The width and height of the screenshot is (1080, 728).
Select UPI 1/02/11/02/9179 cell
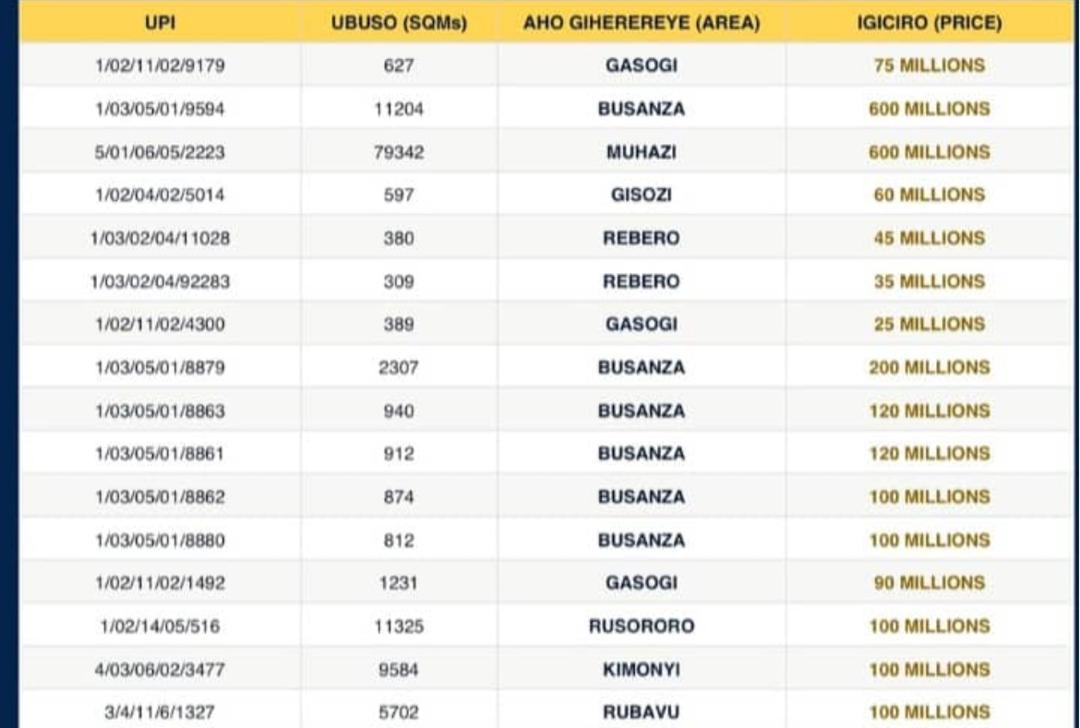point(160,65)
